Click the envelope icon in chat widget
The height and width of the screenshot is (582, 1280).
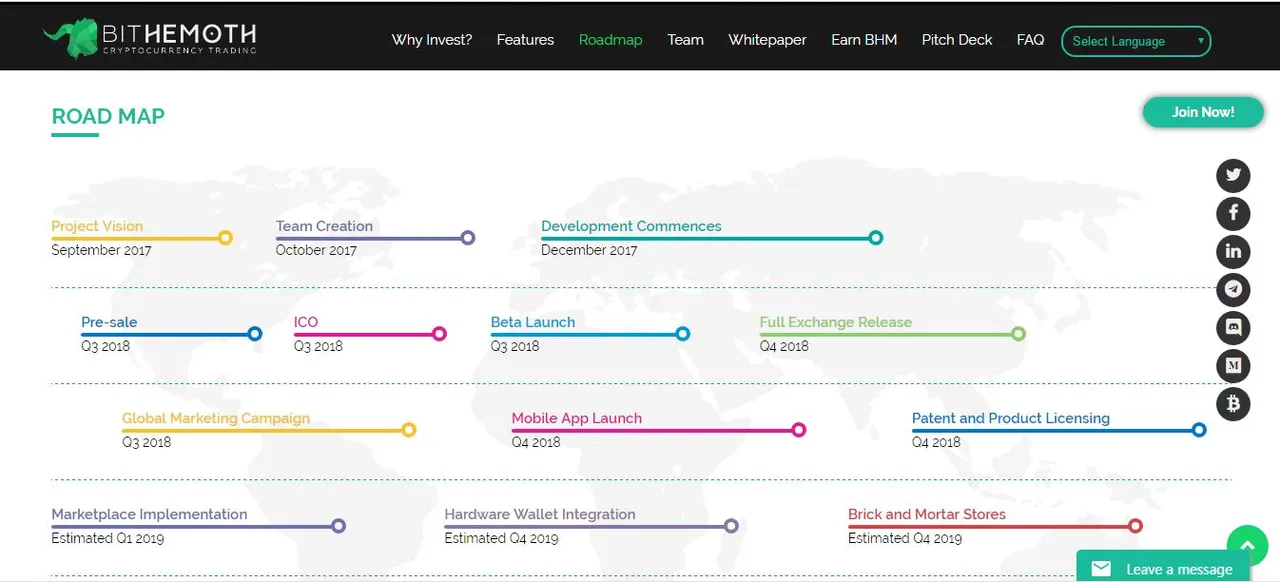click(x=1101, y=569)
